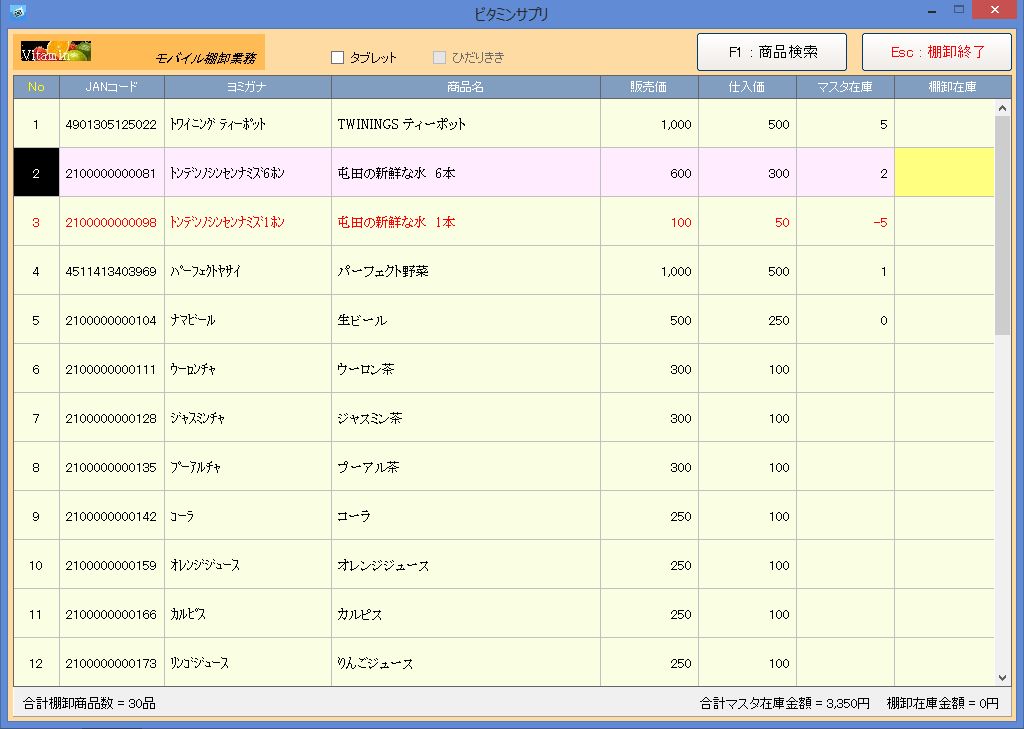Maximize the ビタミンサプリ window
Screen dimensions: 1024x729
pos(959,10)
